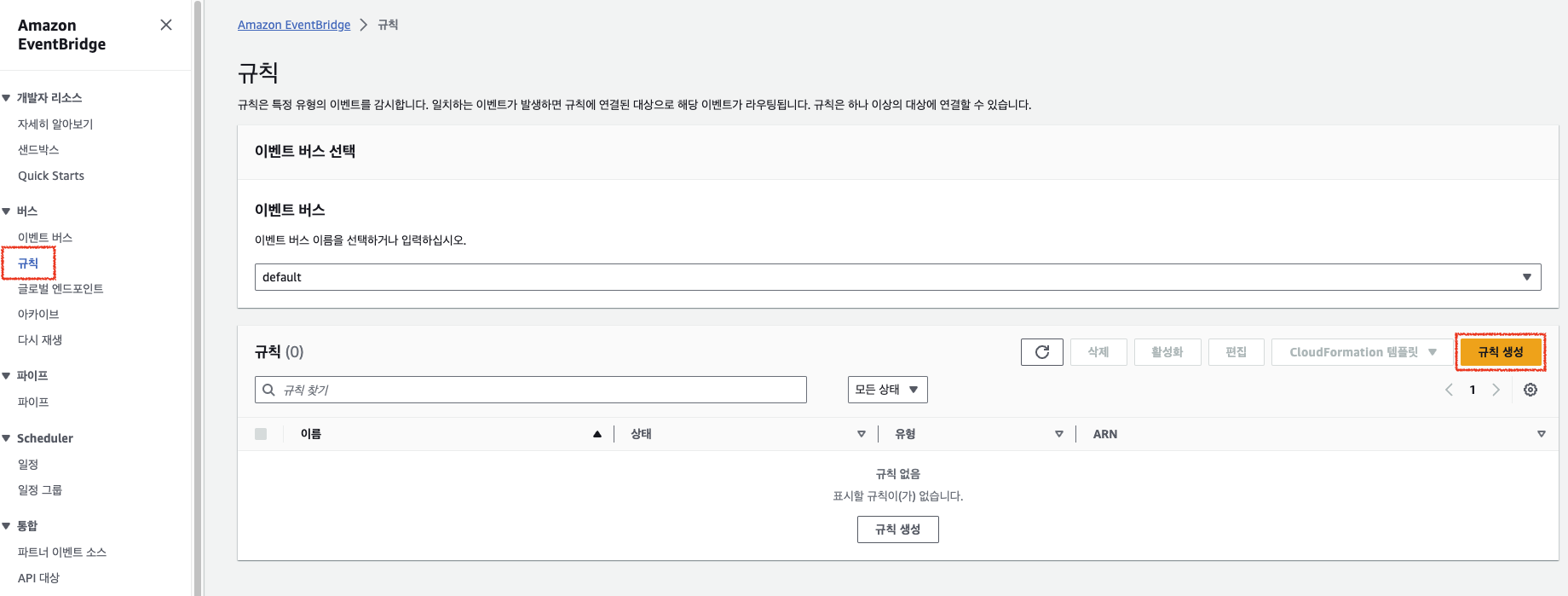Close the Amazon EventBridge sidebar

point(166,25)
